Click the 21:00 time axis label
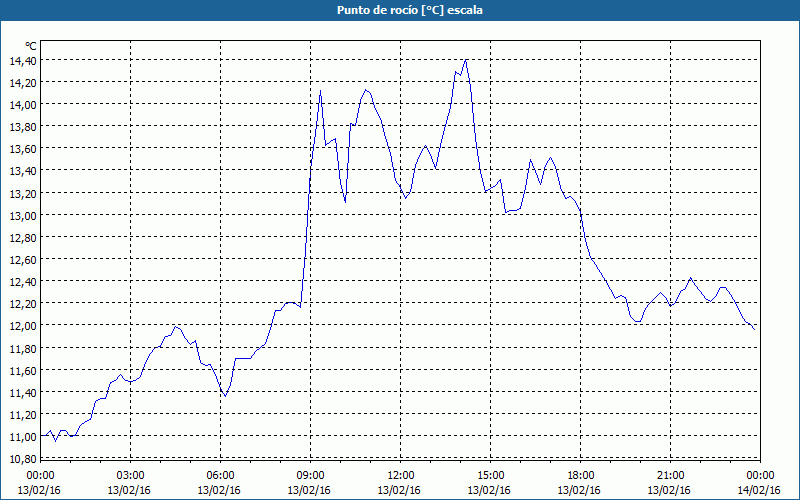This screenshot has width=800, height=500. (x=670, y=476)
